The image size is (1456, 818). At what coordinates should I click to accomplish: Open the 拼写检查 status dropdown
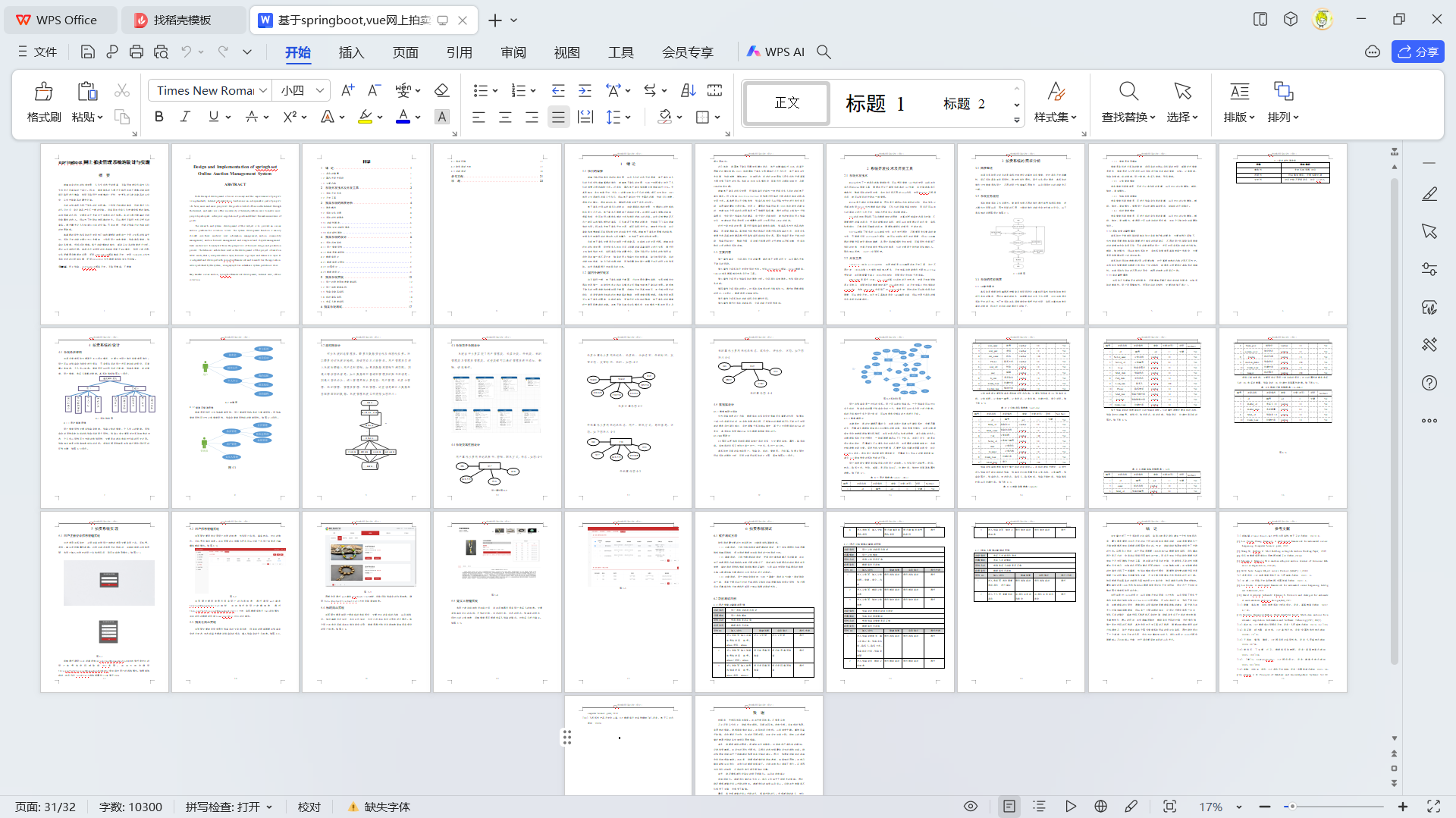click(228, 807)
